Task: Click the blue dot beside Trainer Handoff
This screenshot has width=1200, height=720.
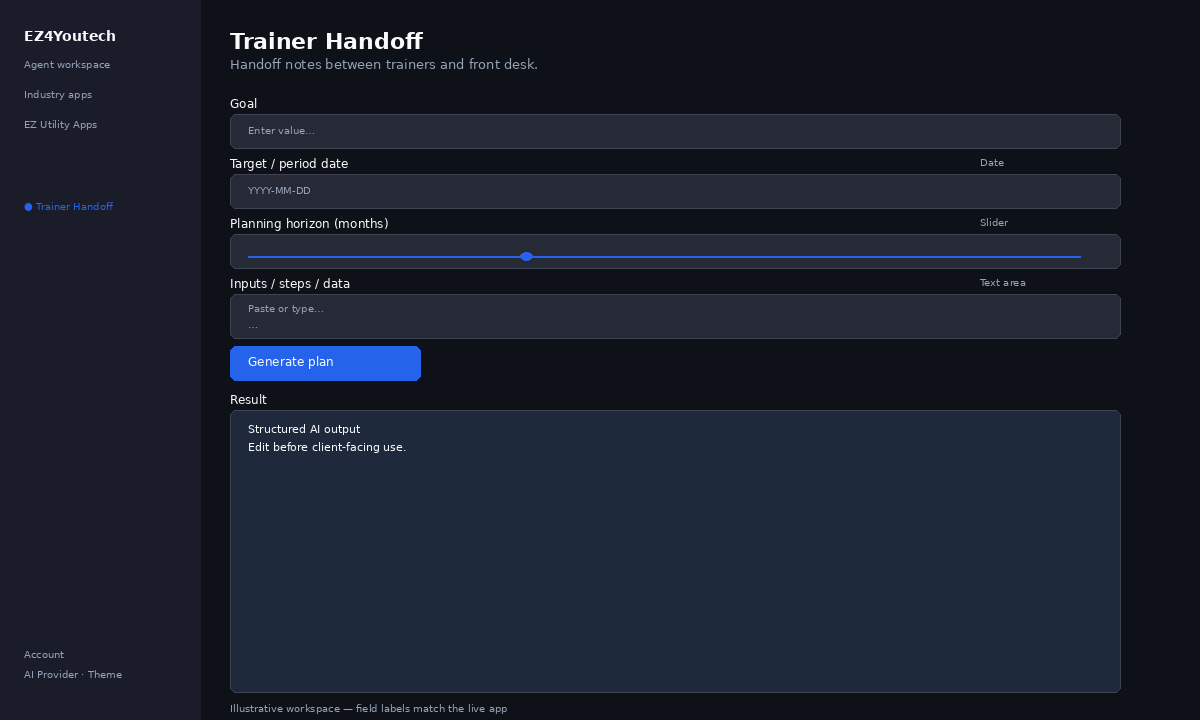Action: click(x=28, y=207)
